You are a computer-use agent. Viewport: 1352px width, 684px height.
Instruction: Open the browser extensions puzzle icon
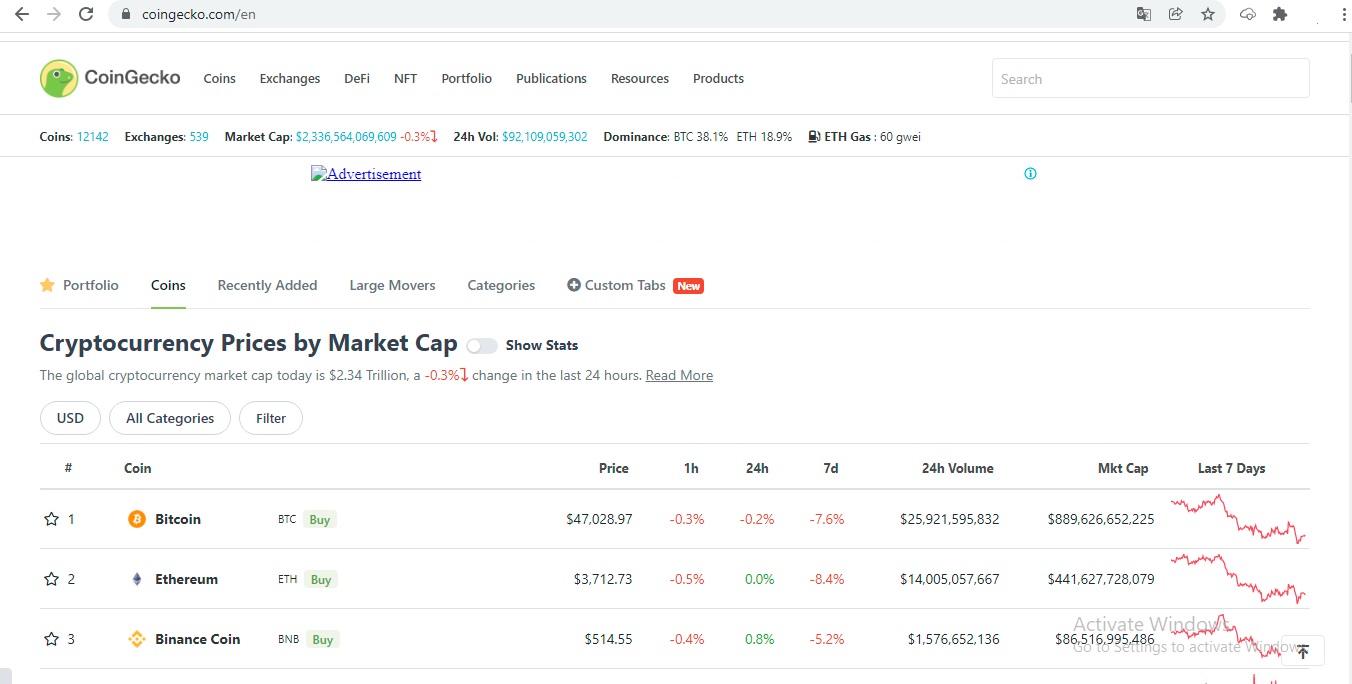point(1279,14)
